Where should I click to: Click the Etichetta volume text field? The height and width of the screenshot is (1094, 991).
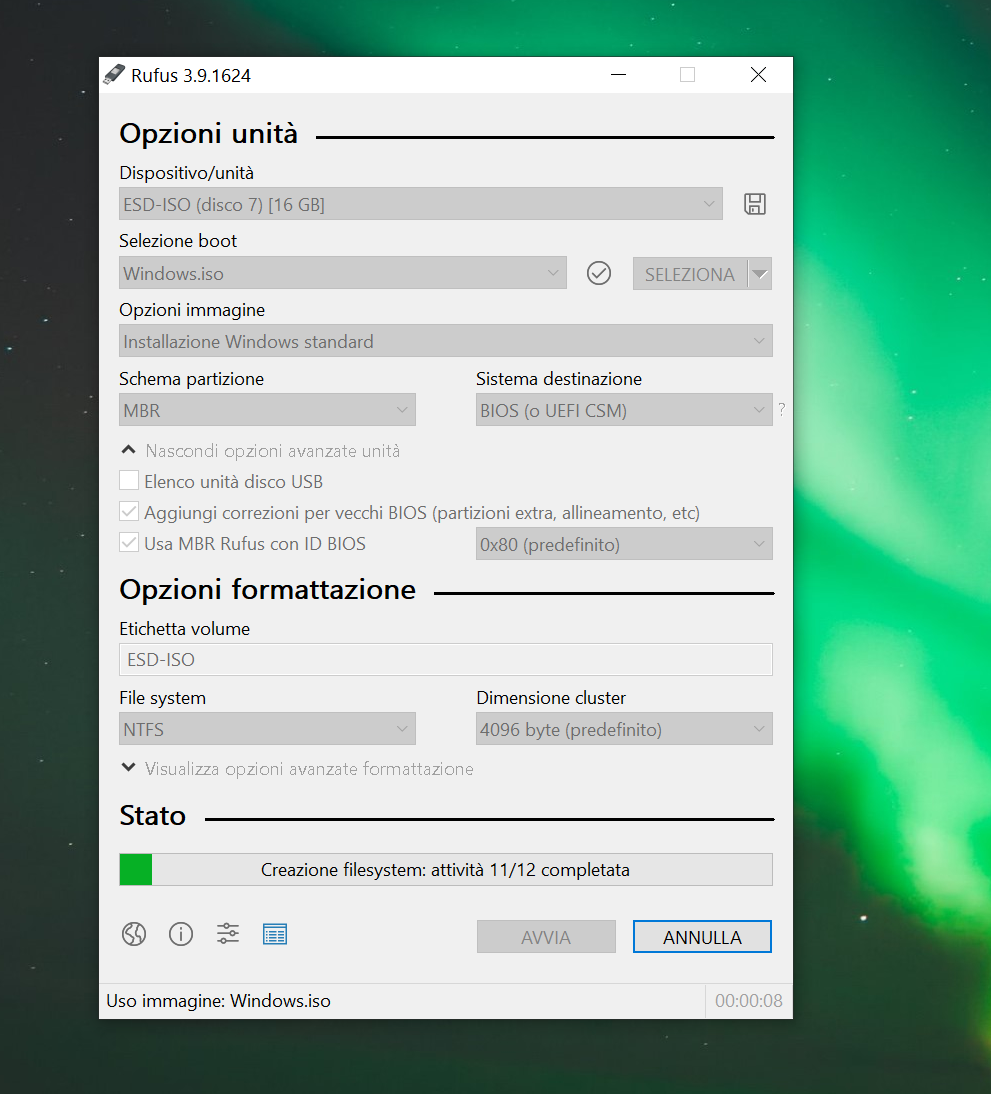pyautogui.click(x=445, y=660)
